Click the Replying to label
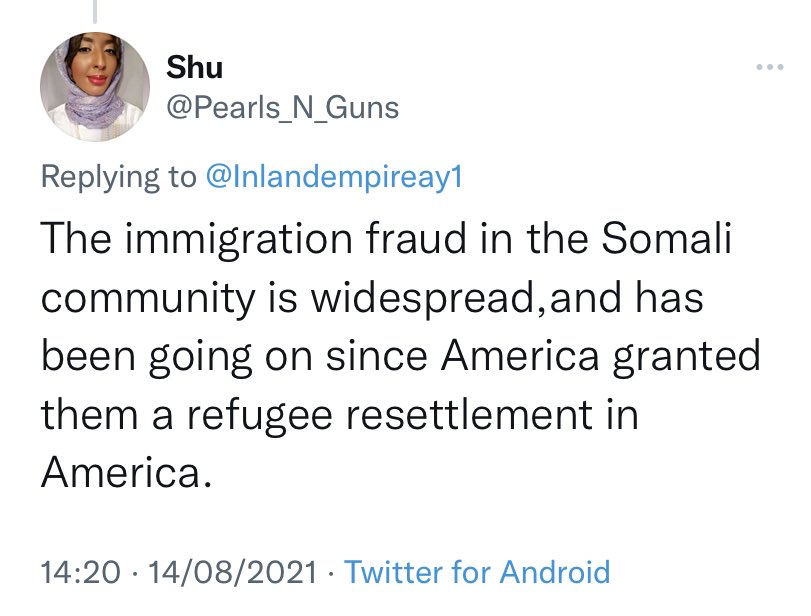Screen dimensions: 811x616 click(x=118, y=177)
